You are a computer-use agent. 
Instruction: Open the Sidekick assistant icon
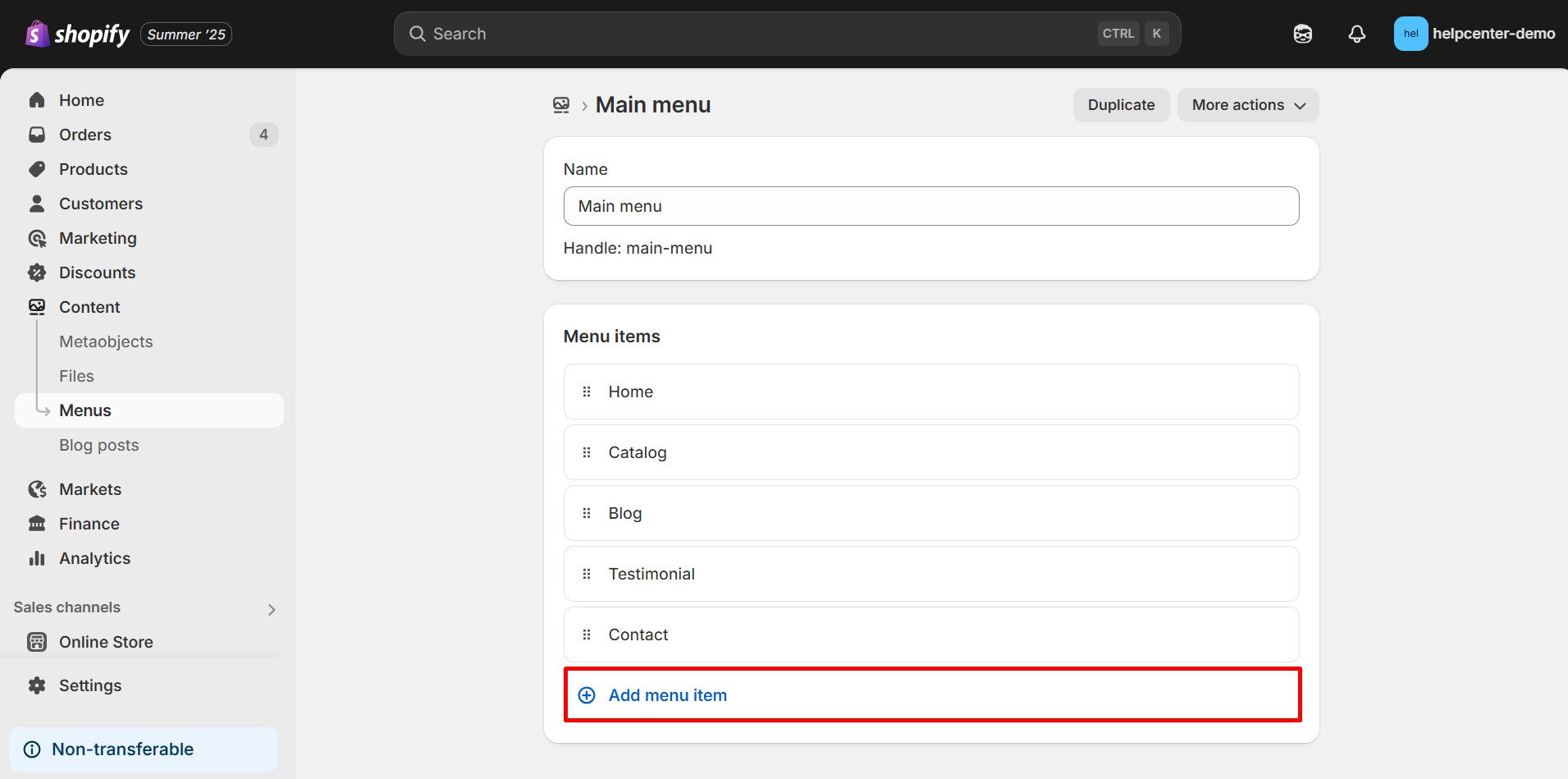pyautogui.click(x=1302, y=34)
